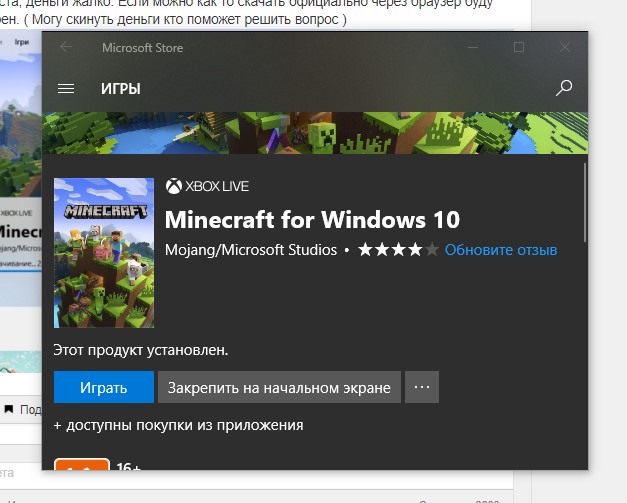Select Этот продукт установлен status text
Image resolution: width=627 pixels, height=503 pixels.
(141, 350)
